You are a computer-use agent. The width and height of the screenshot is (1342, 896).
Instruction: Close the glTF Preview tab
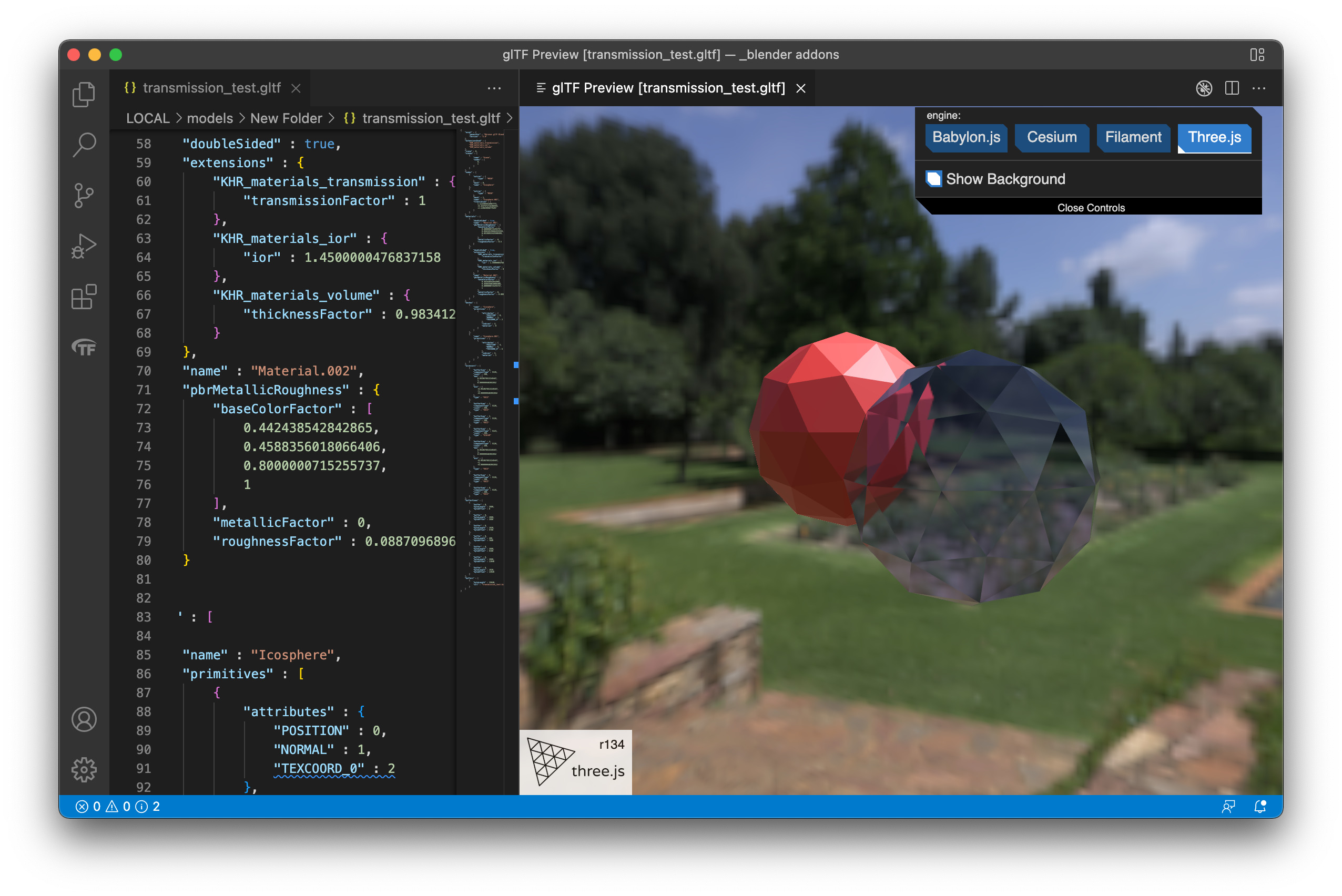coord(801,88)
